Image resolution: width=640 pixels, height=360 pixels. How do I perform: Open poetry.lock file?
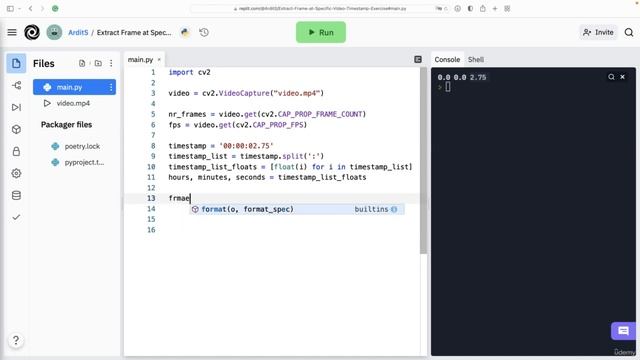point(82,146)
